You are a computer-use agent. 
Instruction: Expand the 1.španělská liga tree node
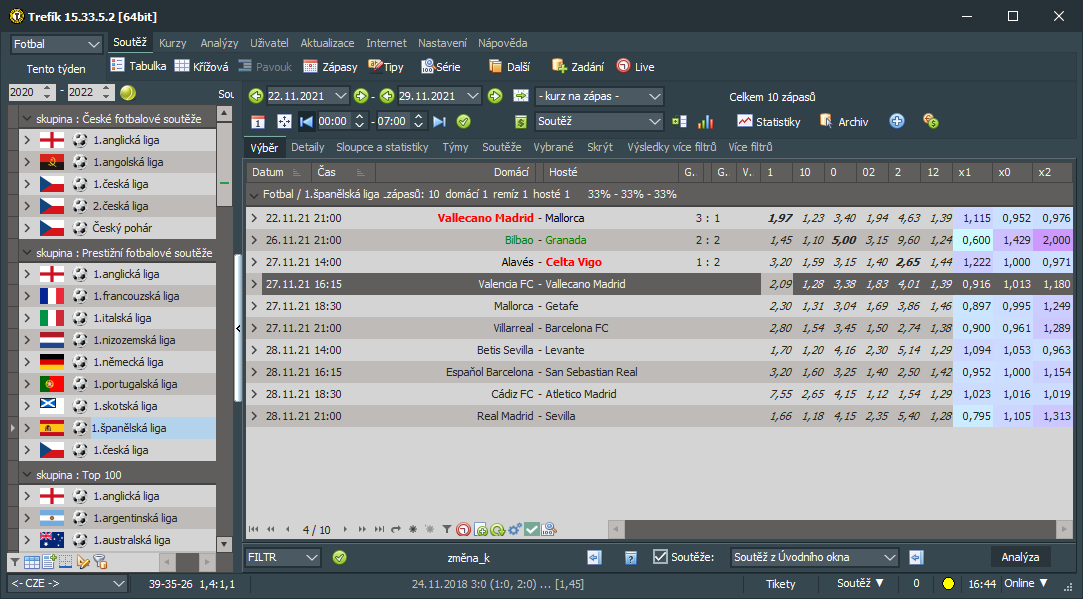coord(27,428)
